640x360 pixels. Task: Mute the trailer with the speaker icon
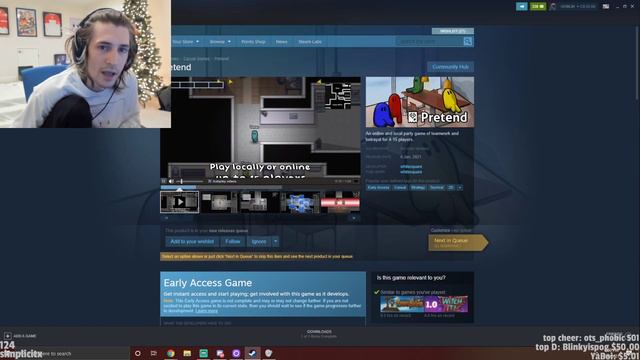point(171,181)
